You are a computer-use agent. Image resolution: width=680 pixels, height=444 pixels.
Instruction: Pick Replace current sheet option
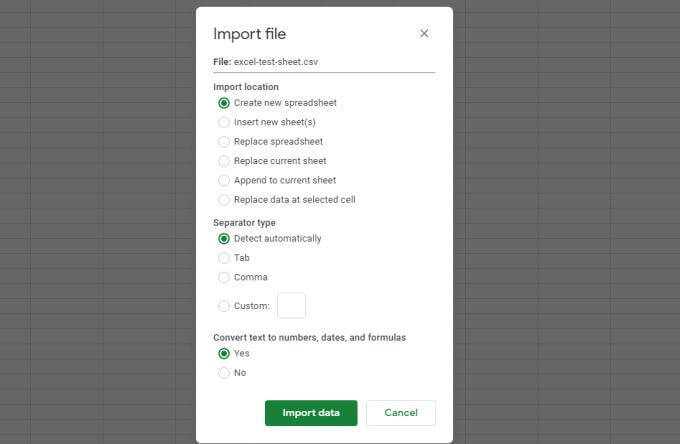224,161
